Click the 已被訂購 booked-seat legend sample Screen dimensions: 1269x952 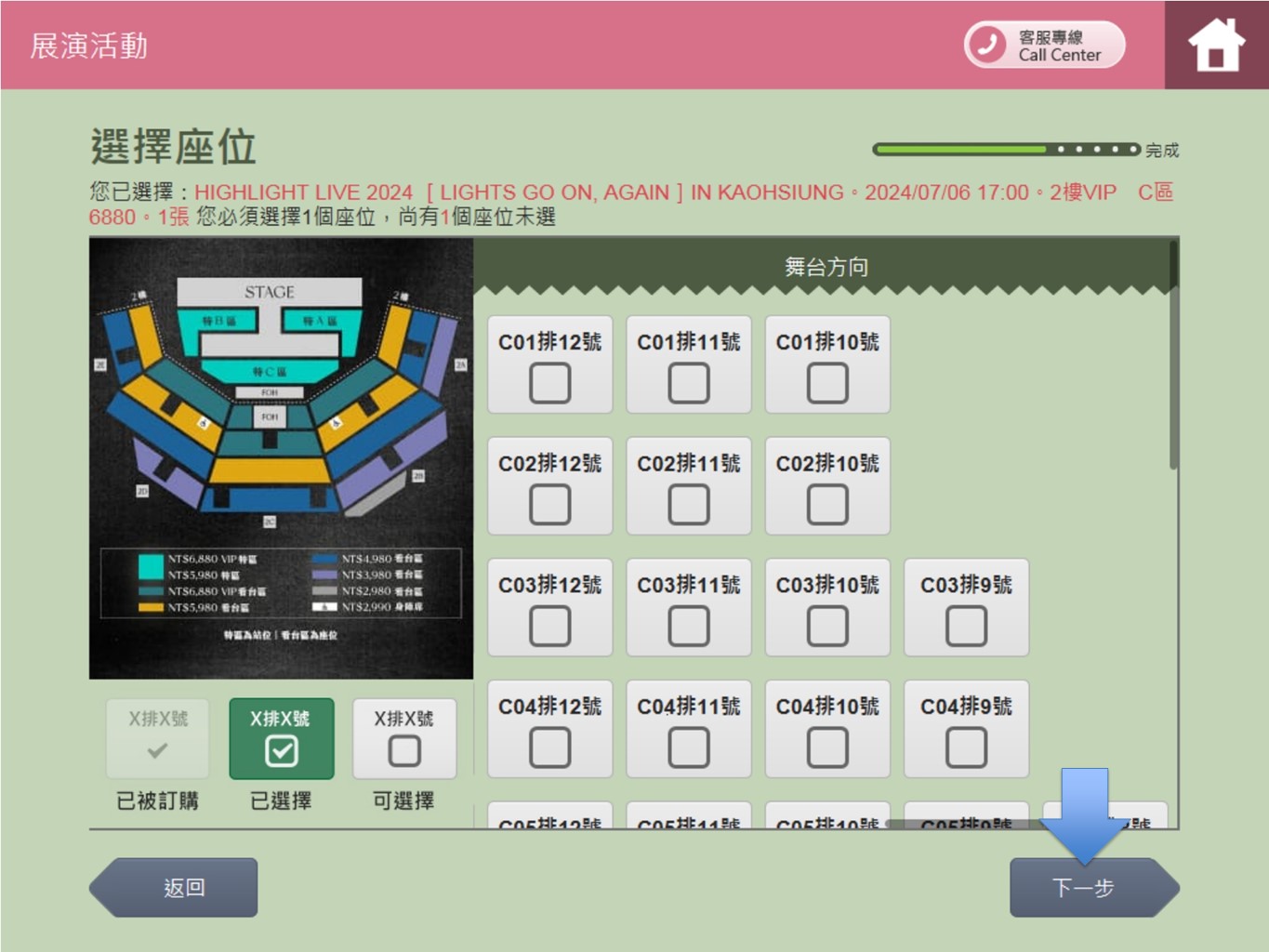point(158,739)
